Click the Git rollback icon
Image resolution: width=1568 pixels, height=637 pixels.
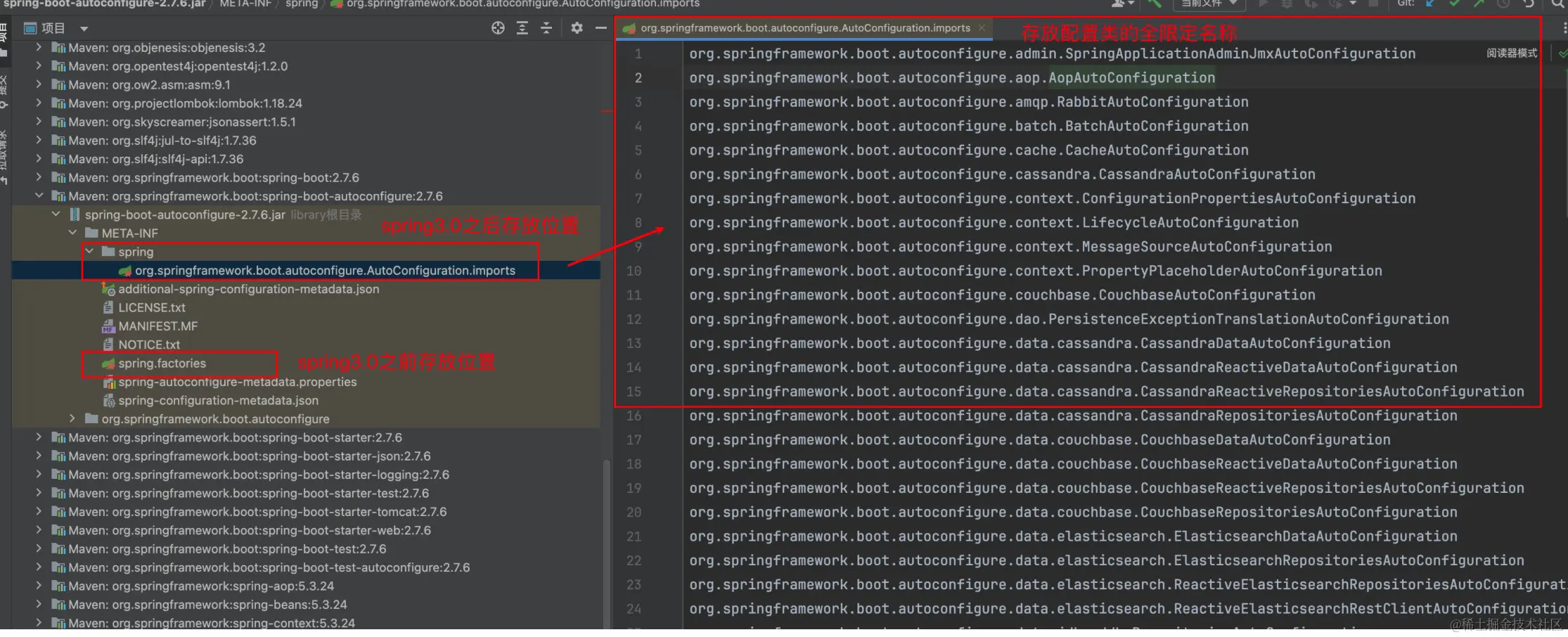click(1529, 4)
